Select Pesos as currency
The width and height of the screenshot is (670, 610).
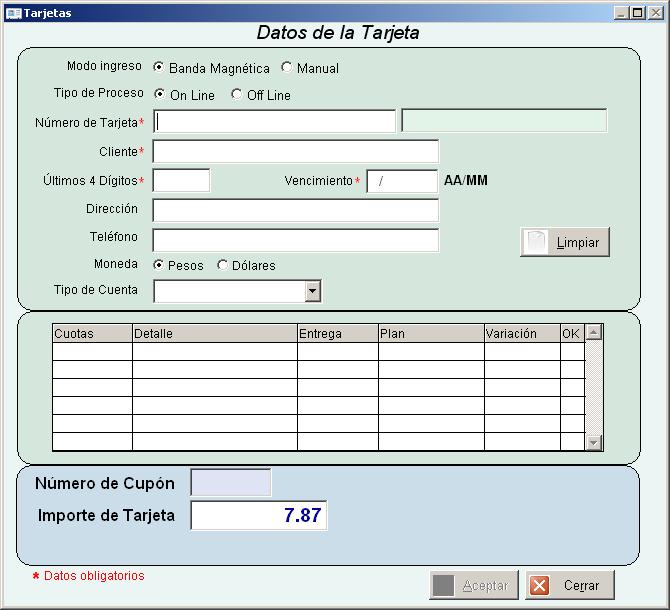click(x=159, y=265)
